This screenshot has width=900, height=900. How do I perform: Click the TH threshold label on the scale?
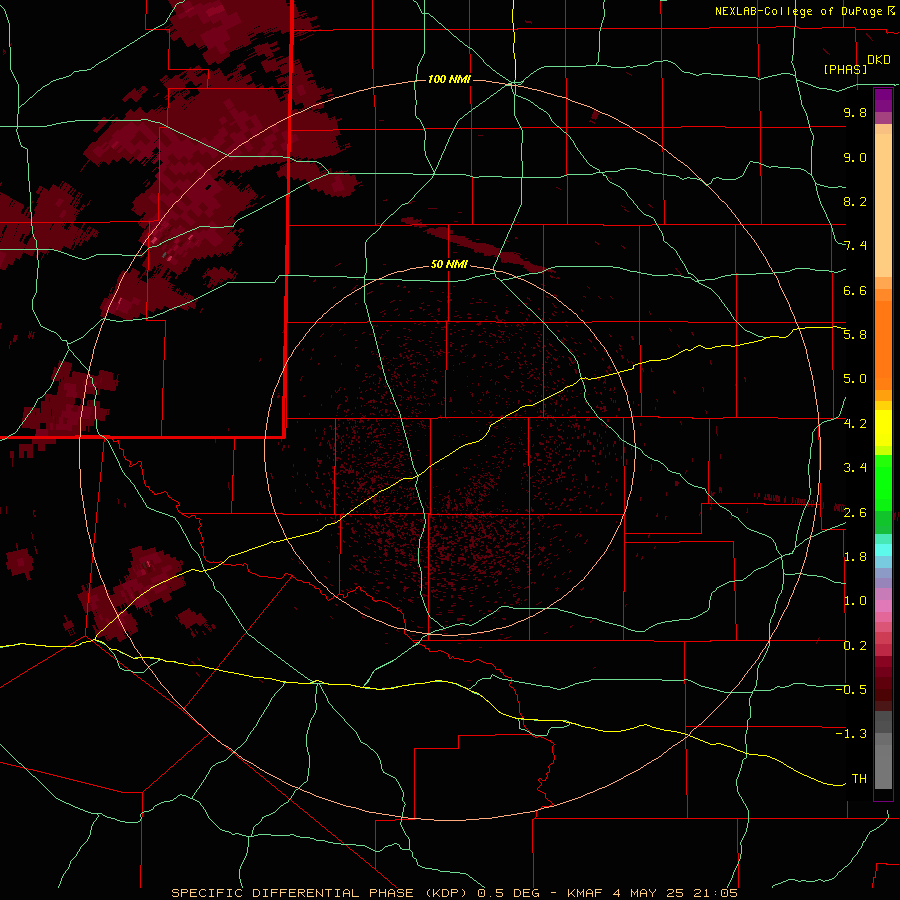(859, 779)
